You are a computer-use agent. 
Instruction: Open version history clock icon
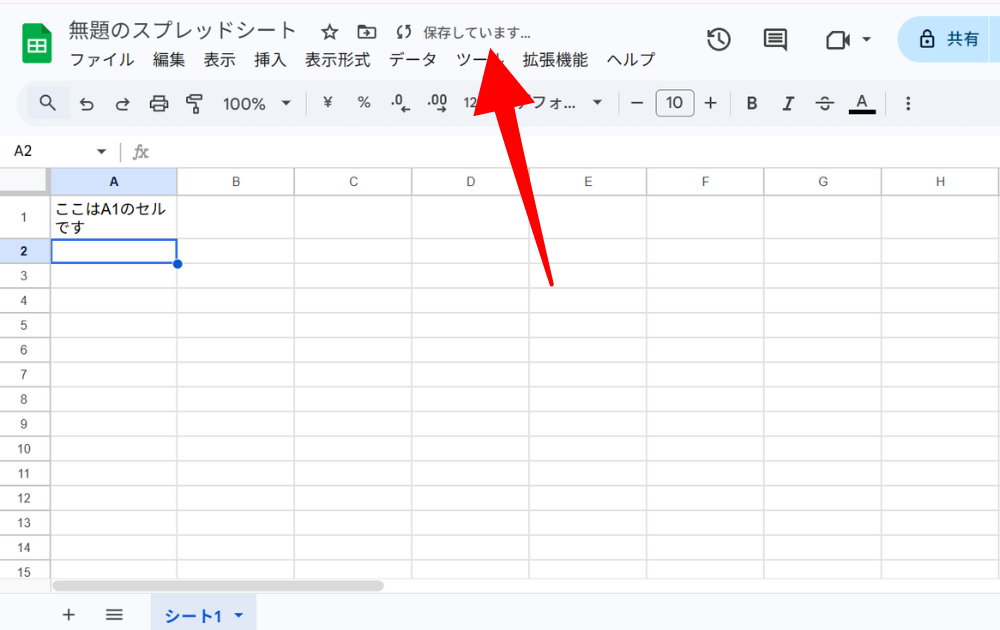[x=718, y=40]
